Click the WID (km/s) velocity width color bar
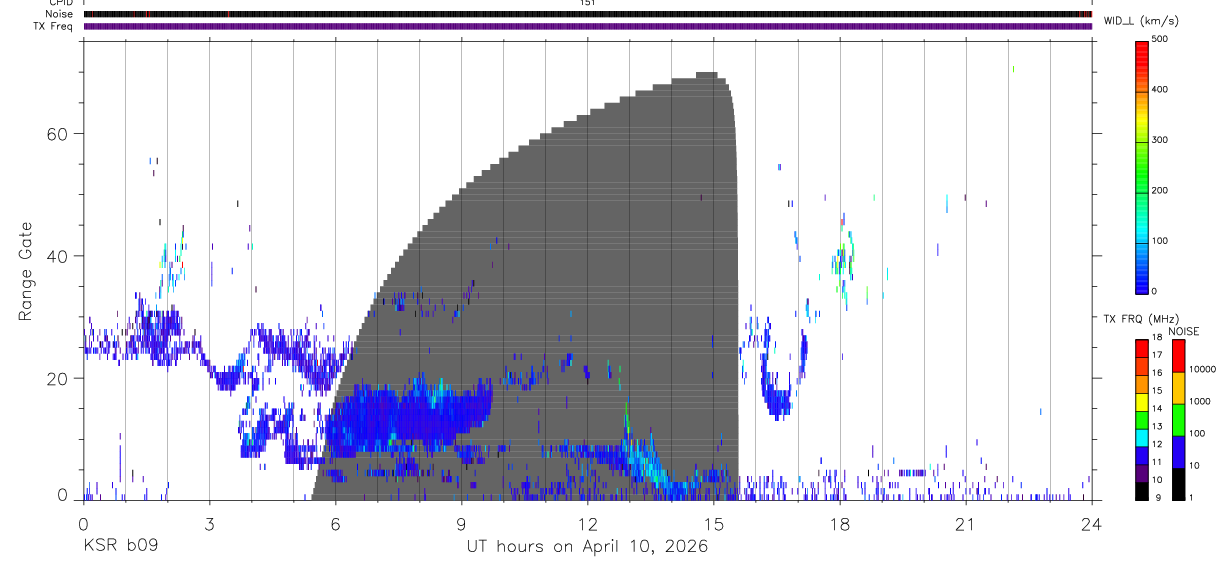1228x567 pixels. click(x=1142, y=166)
